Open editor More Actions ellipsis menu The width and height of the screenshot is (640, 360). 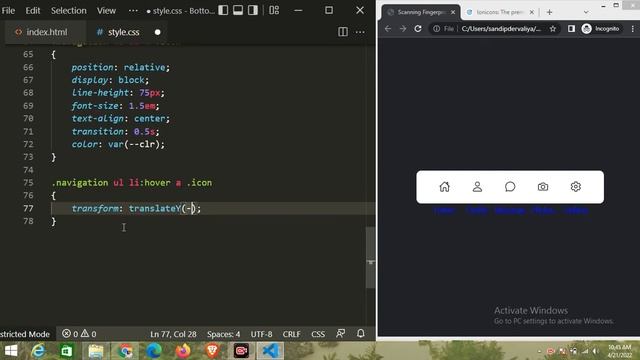(x=360, y=32)
